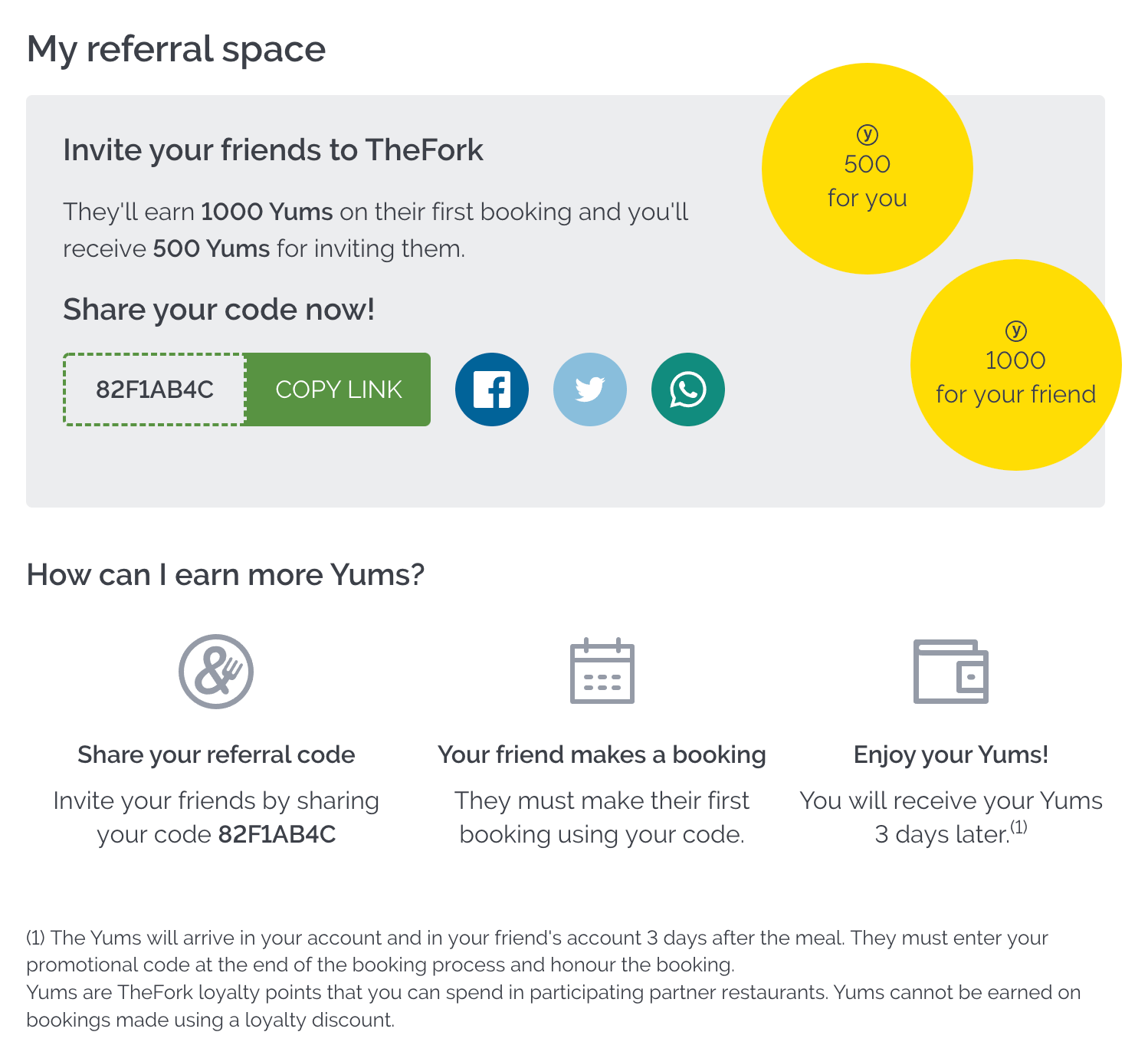This screenshot has height=1055, width=1148.
Task: Click the 'Your friend makes a booking' heading
Action: tap(602, 755)
